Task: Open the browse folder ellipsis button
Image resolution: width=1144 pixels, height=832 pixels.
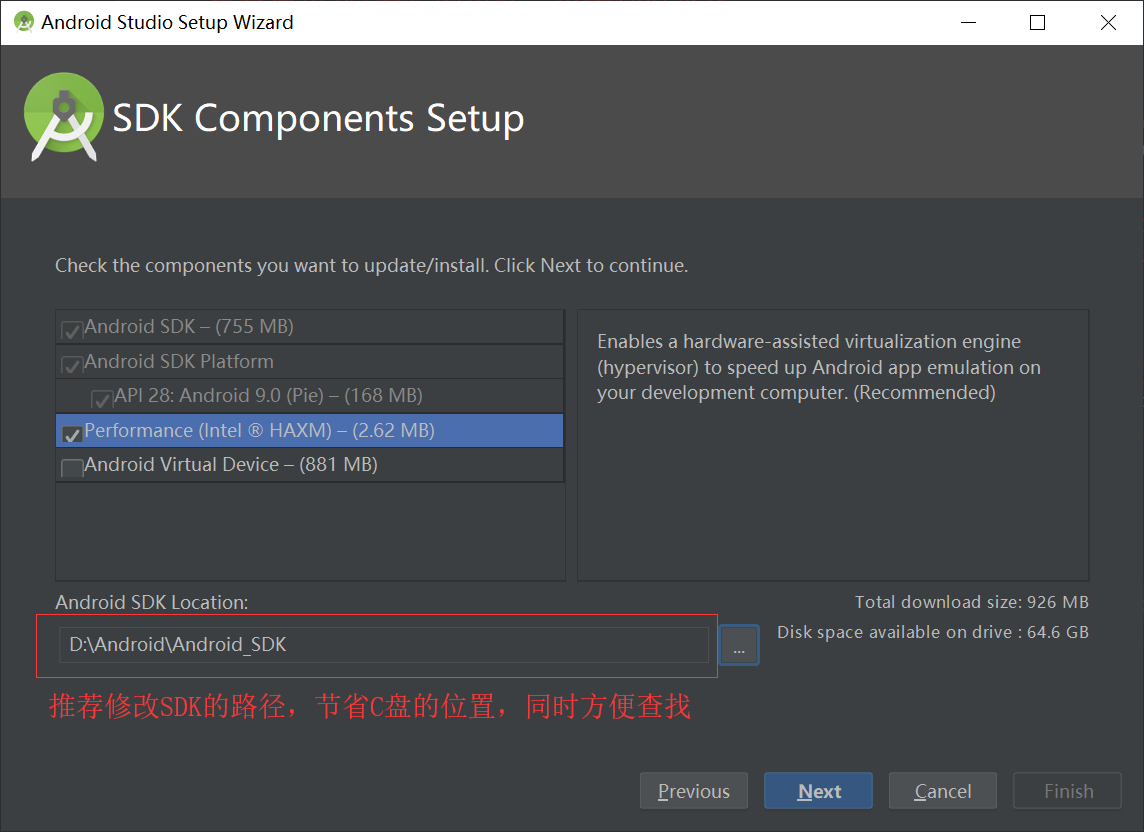Action: [x=739, y=645]
